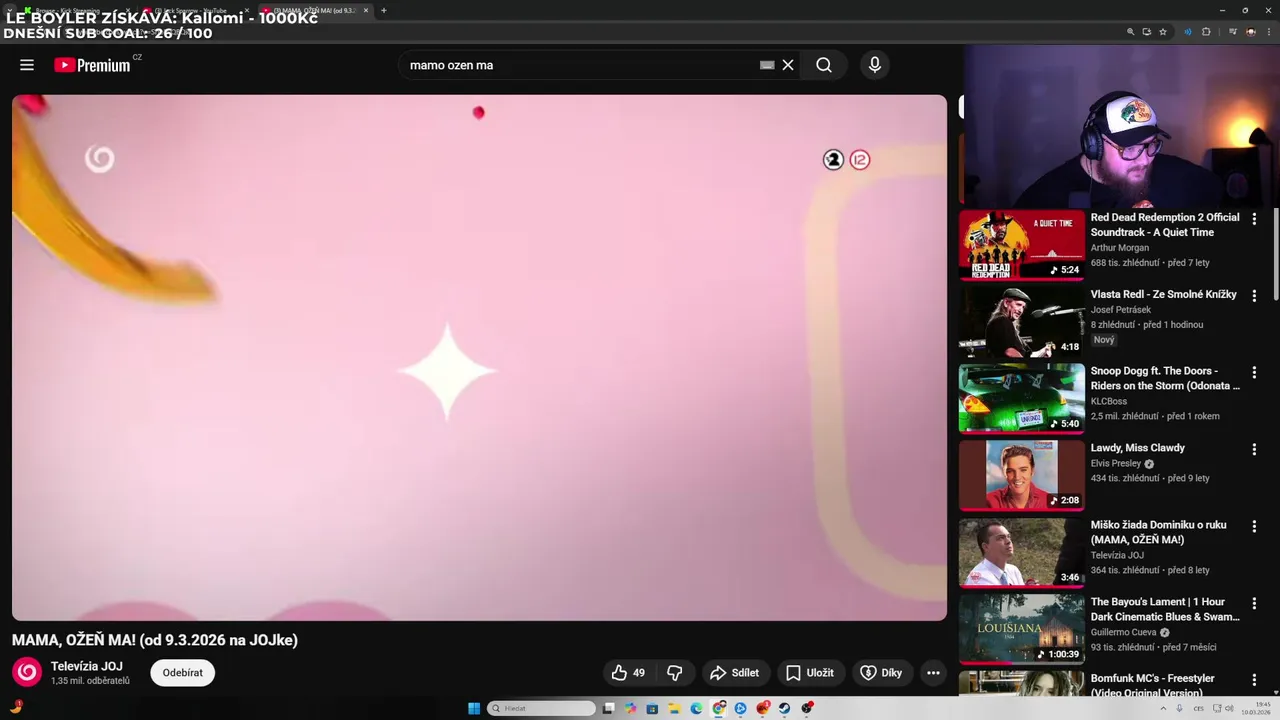
Task: Share the video via Sdílet button
Action: click(735, 673)
